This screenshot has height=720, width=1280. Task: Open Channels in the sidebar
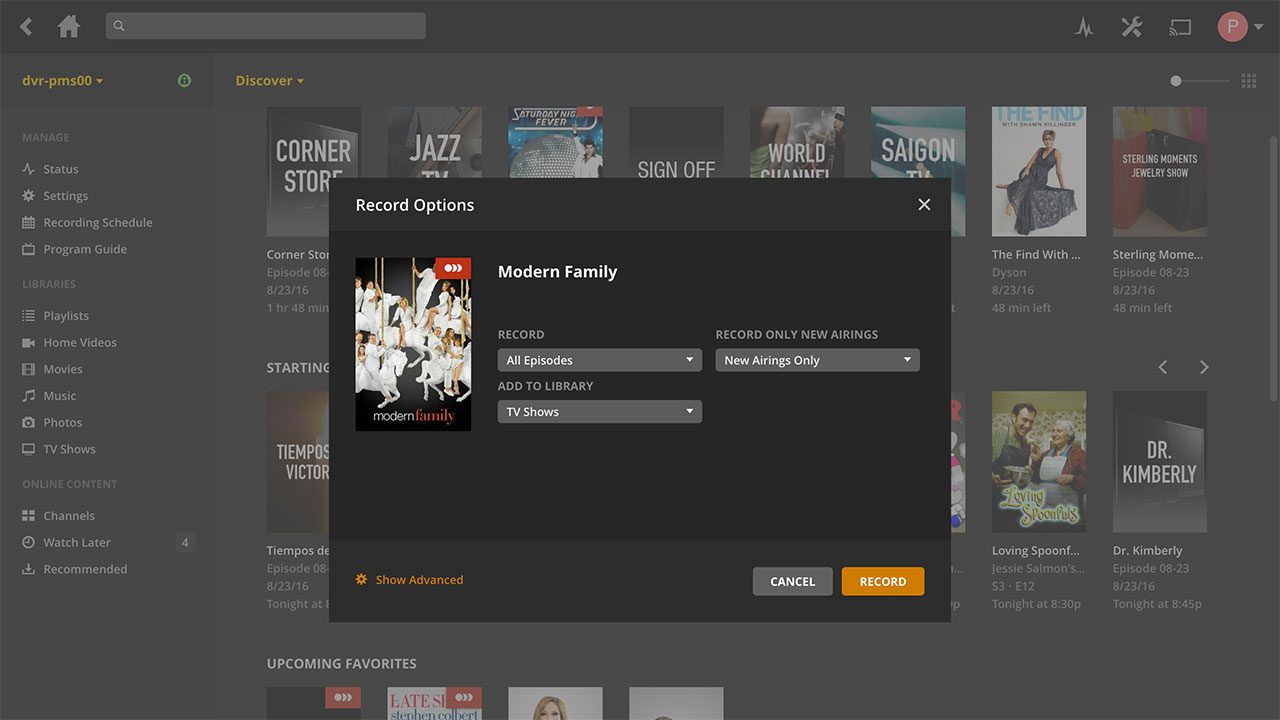coord(69,516)
